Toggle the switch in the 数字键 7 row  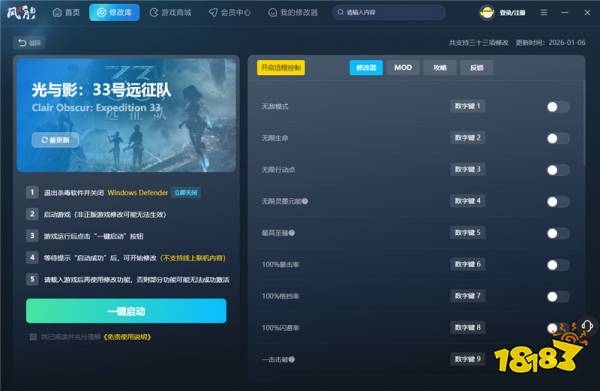(x=558, y=297)
